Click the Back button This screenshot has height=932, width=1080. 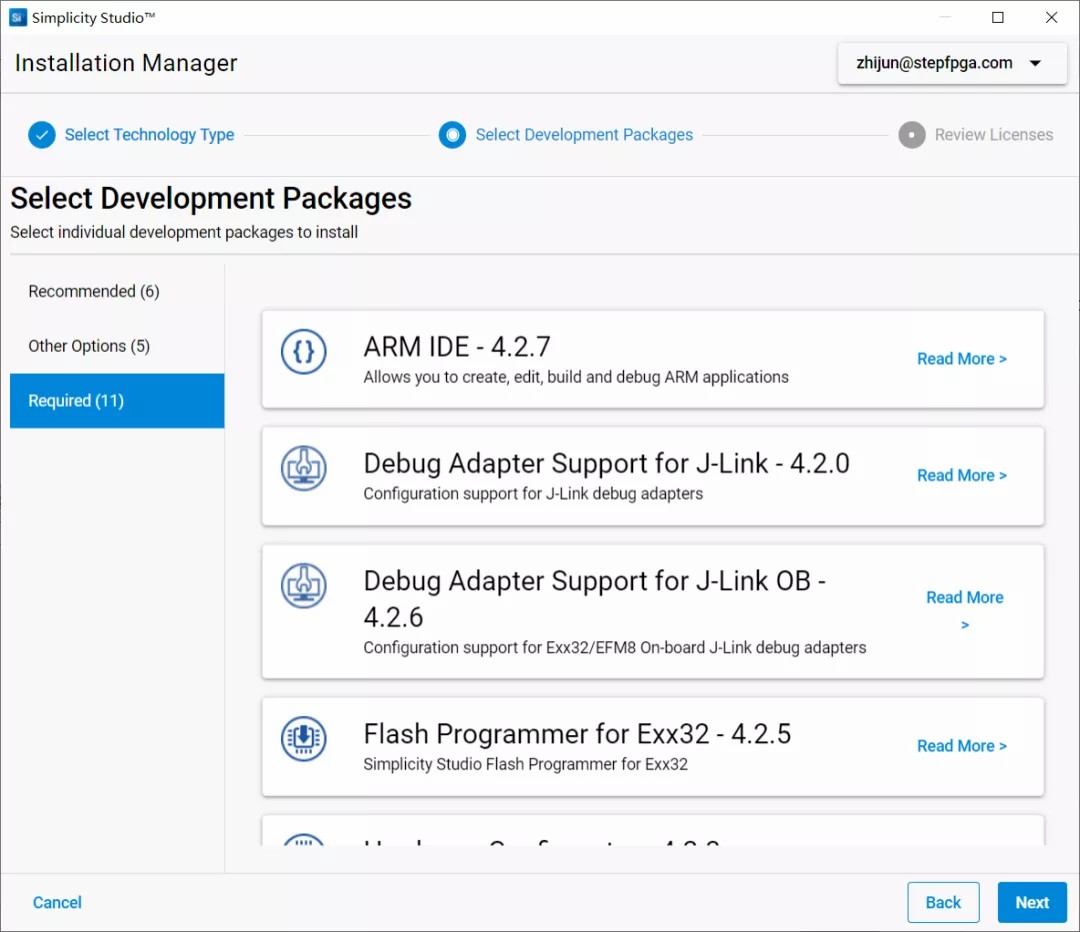click(x=943, y=902)
